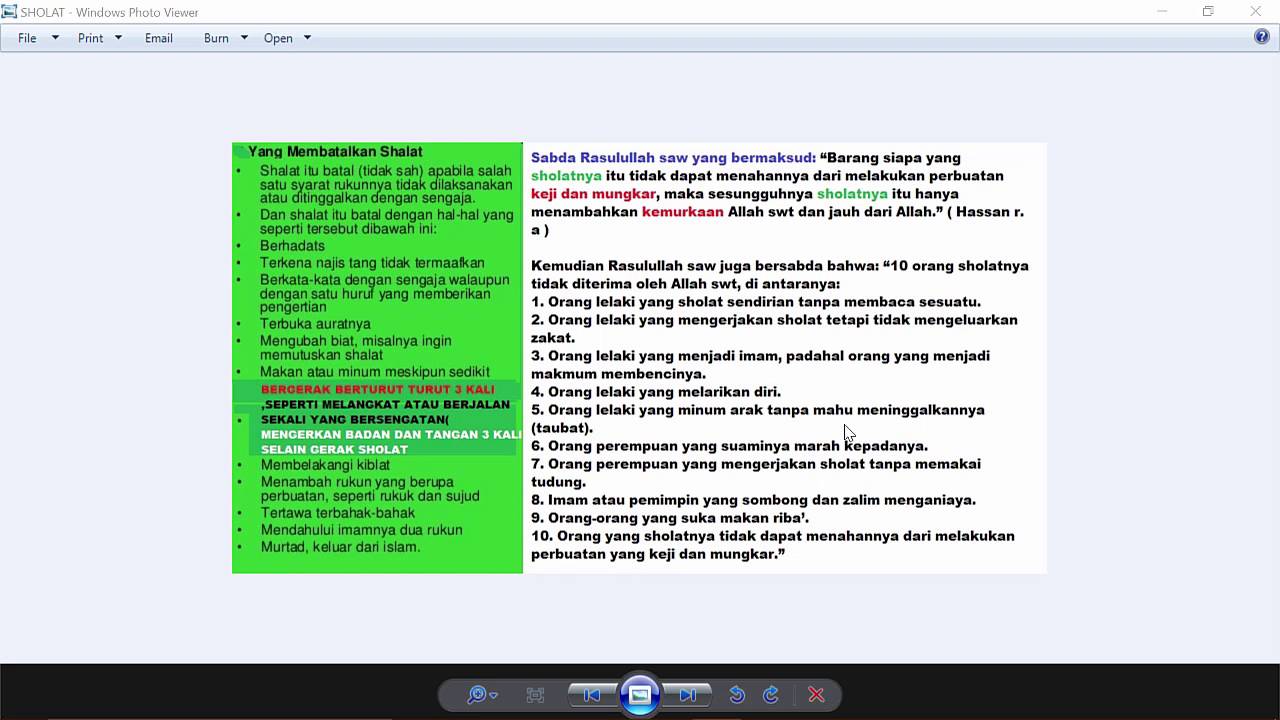This screenshot has height=720, width=1280.
Task: Click the line 'Berhadats'
Action: pyautogui.click(x=292, y=246)
